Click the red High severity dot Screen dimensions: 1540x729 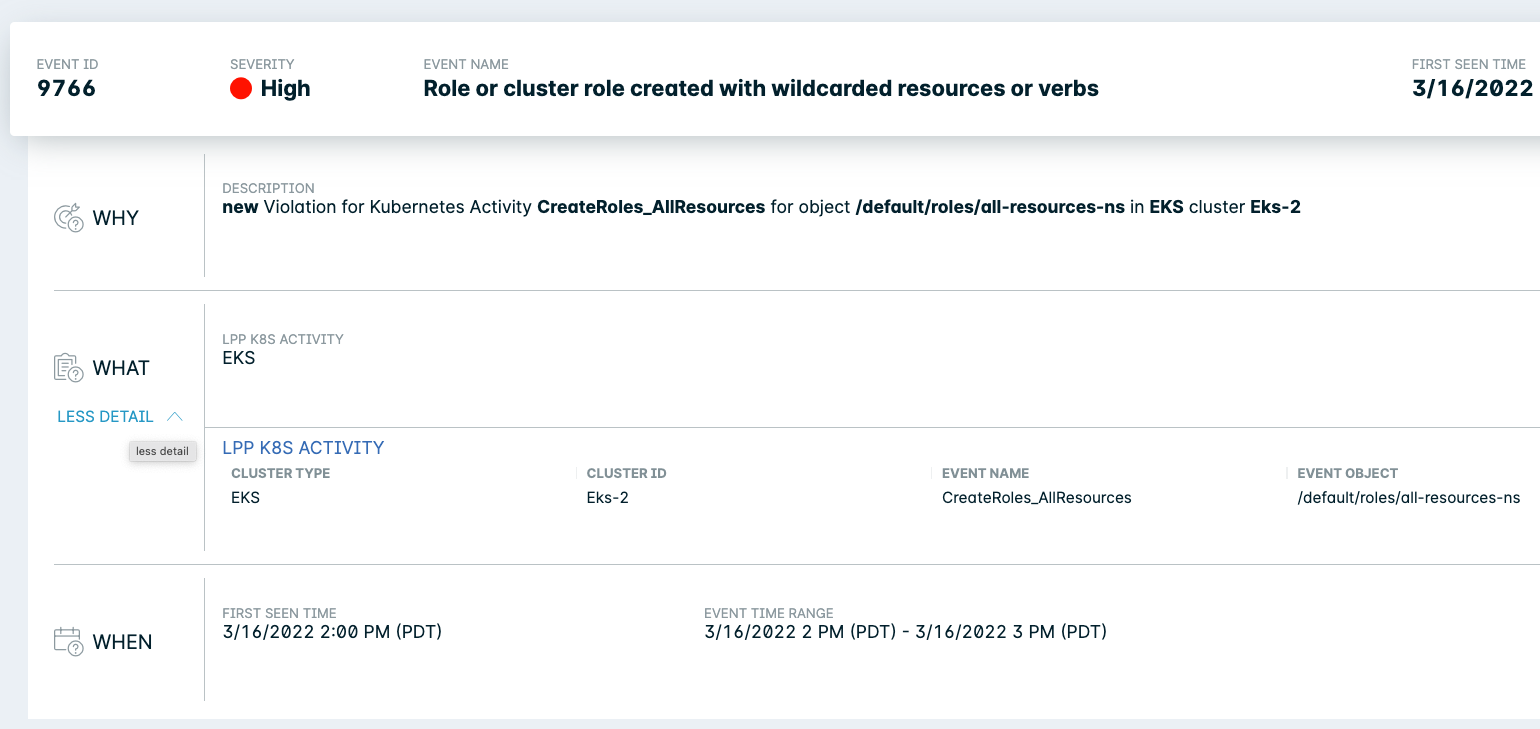[x=240, y=89]
